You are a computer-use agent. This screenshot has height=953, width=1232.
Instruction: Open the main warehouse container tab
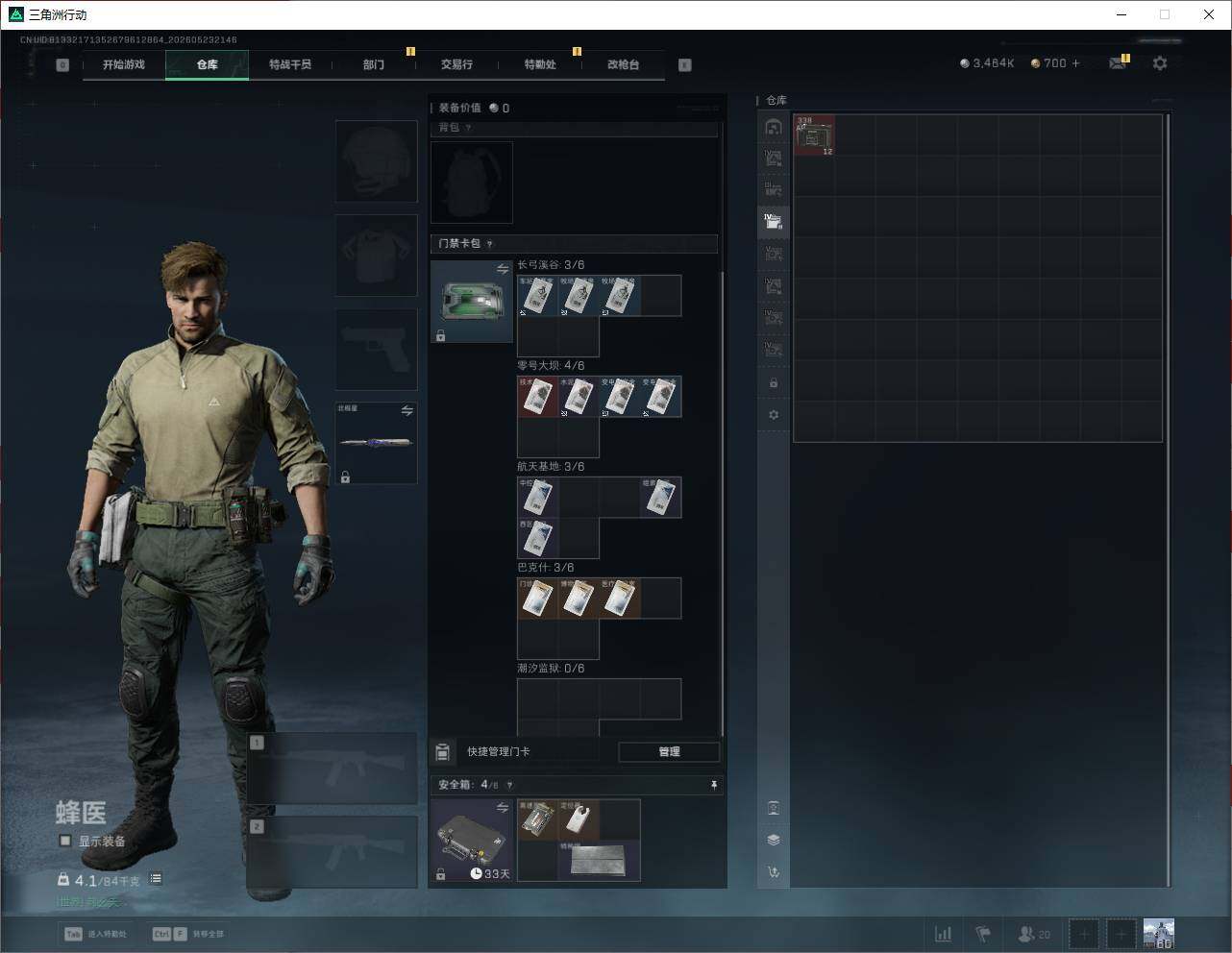coord(774,127)
